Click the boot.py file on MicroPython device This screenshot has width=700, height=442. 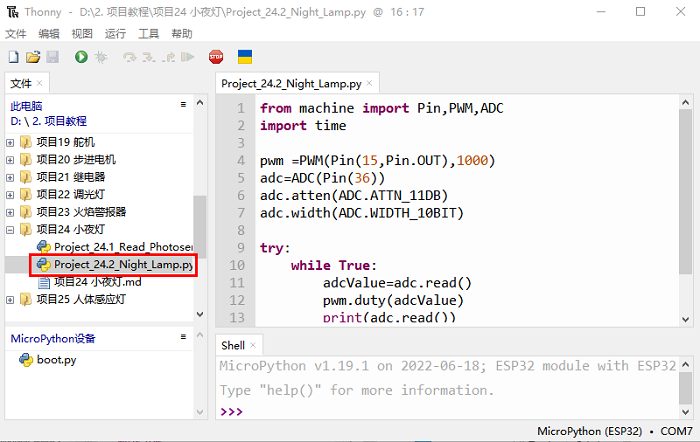(x=56, y=360)
